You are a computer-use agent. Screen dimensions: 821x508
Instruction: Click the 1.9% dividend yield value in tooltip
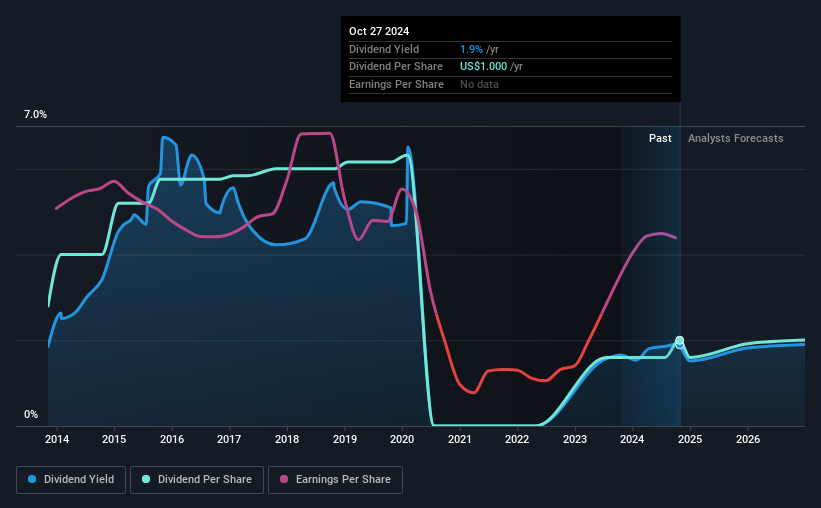(x=471, y=49)
